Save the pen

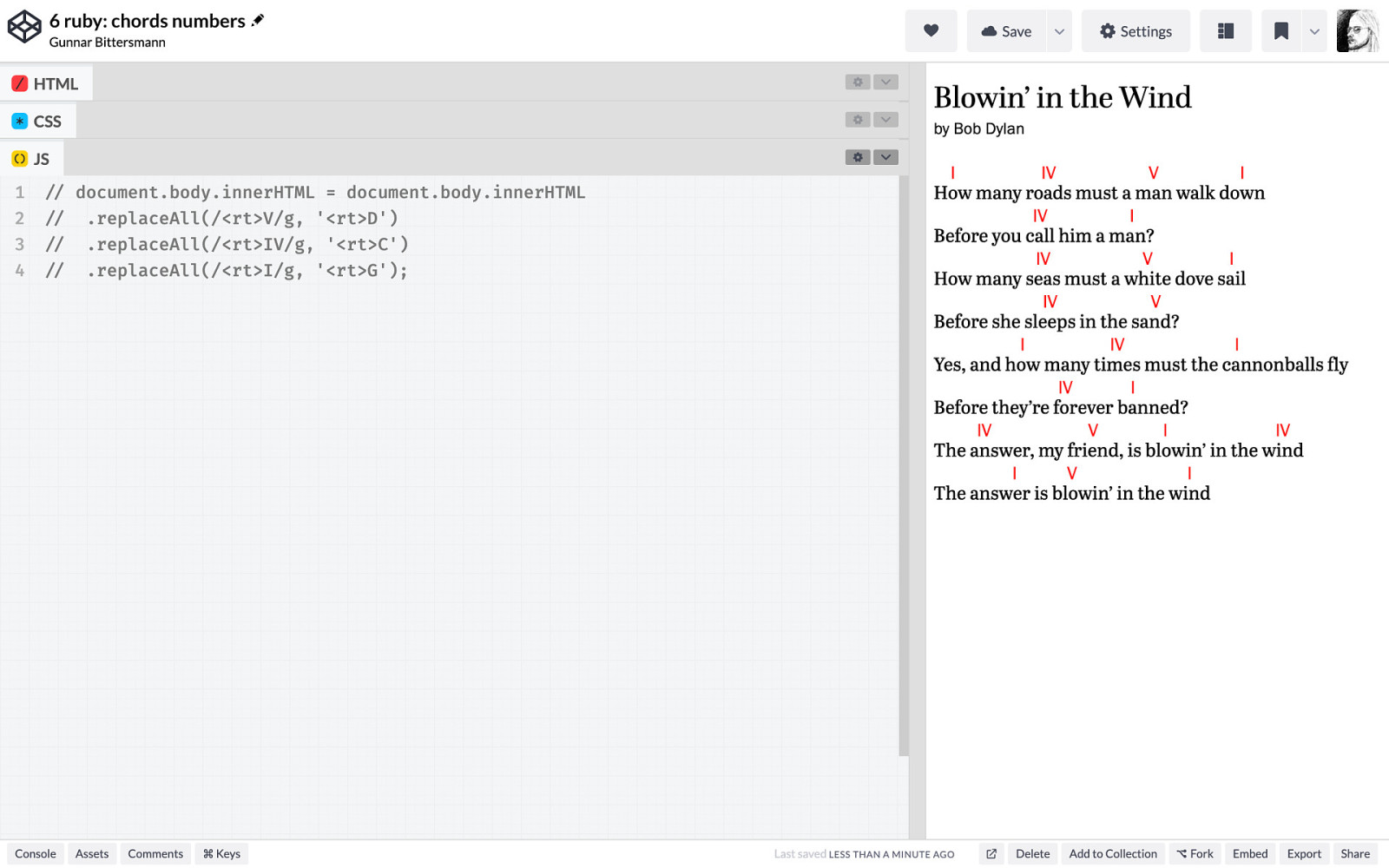point(1007,31)
